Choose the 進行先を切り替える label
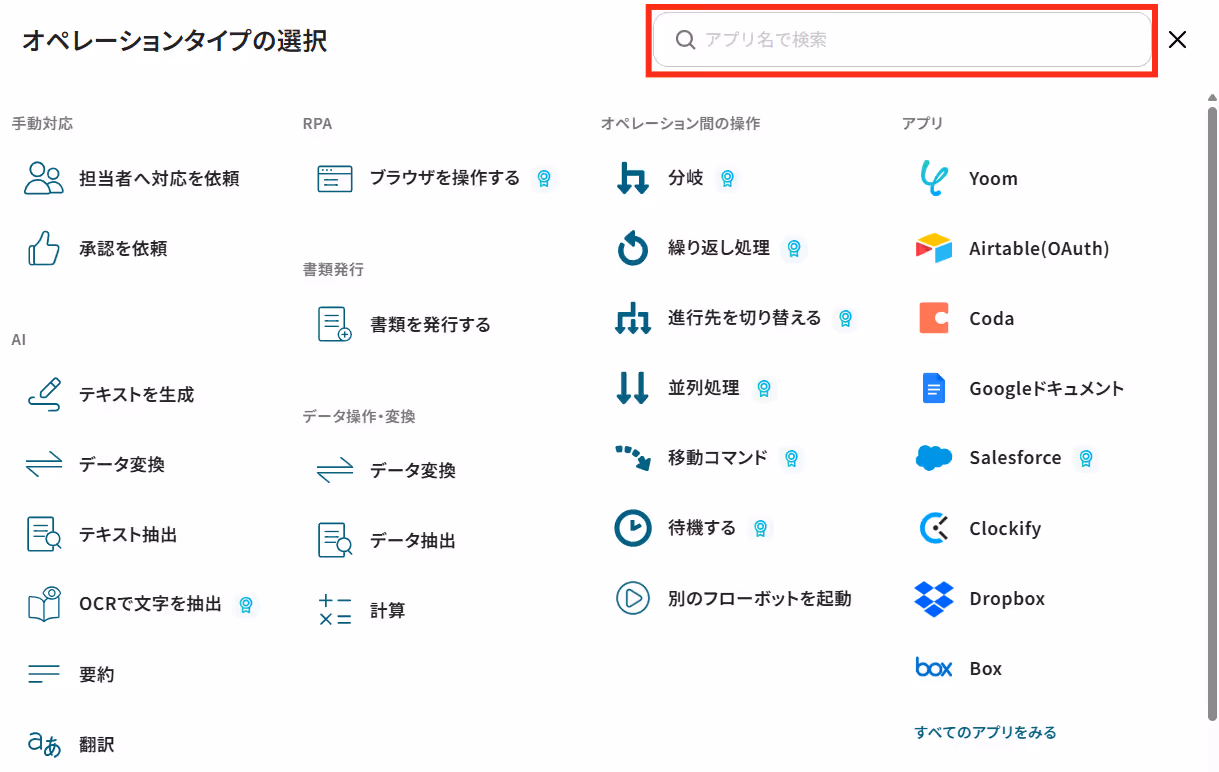The width and height of the screenshot is (1219, 772). (x=744, y=318)
